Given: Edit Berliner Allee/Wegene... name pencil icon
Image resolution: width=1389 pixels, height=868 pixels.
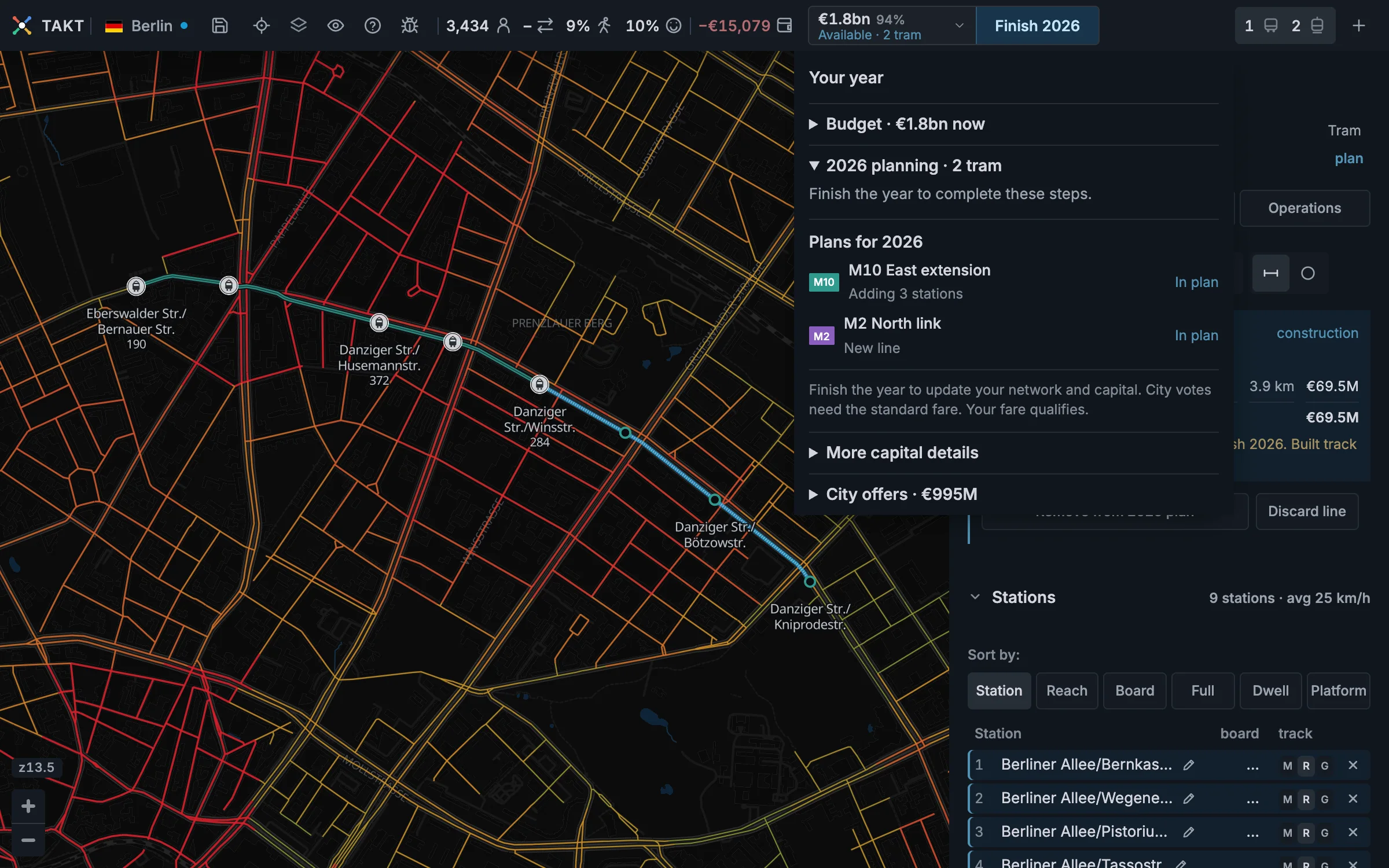Looking at the screenshot, I should coord(1189,799).
